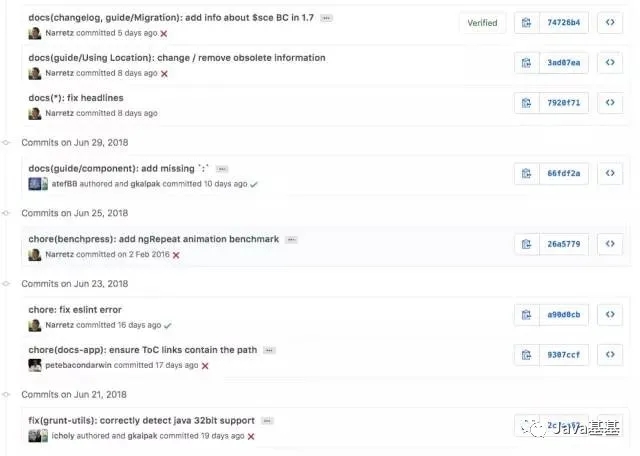640x456 pixels.
Task: Browse repository at commit 7920f71
Action: (609, 102)
